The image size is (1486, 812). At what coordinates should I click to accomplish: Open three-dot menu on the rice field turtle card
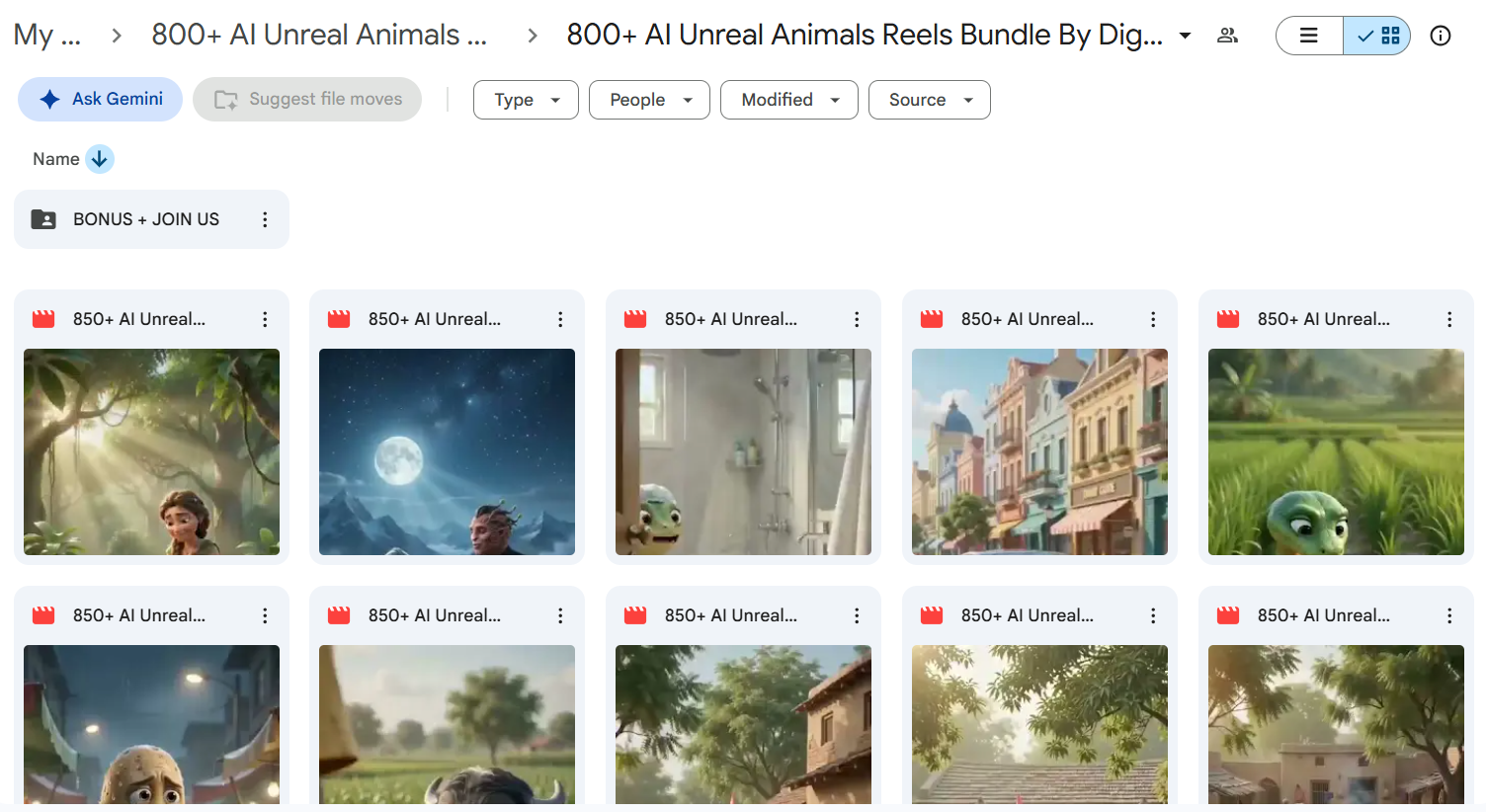point(1449,319)
